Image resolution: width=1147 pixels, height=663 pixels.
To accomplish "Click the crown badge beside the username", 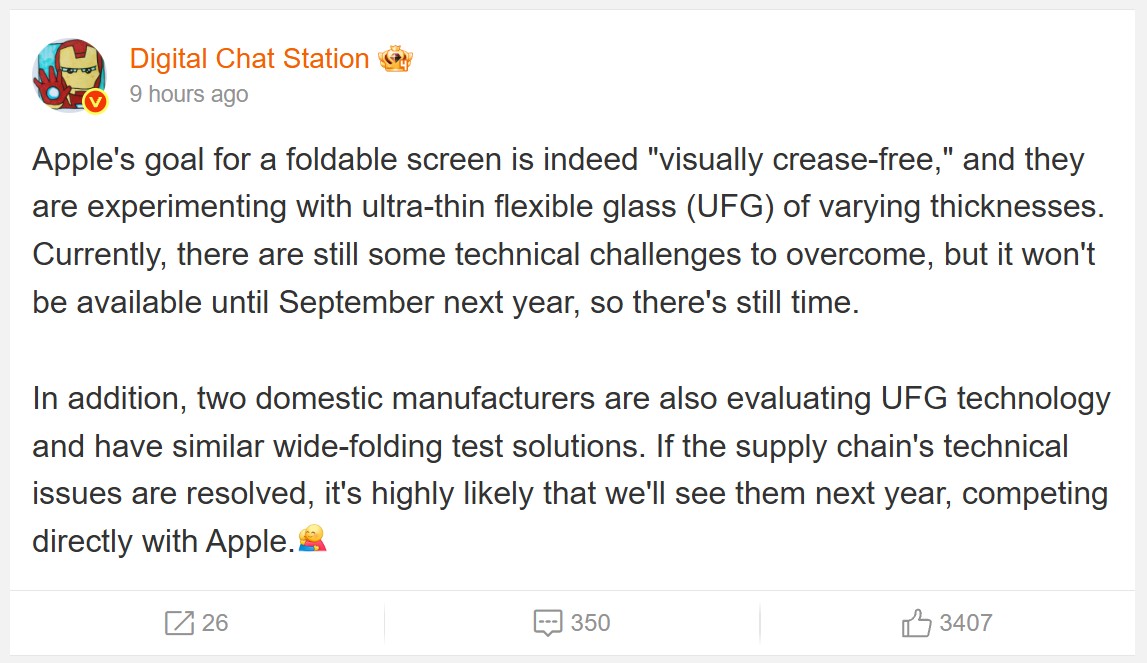I will (396, 59).
